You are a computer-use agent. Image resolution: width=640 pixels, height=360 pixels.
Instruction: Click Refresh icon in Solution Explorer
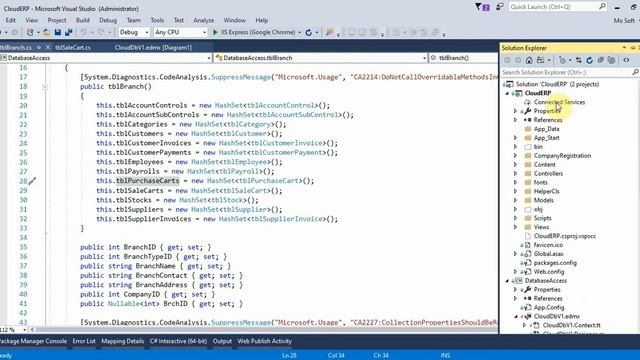589,60
